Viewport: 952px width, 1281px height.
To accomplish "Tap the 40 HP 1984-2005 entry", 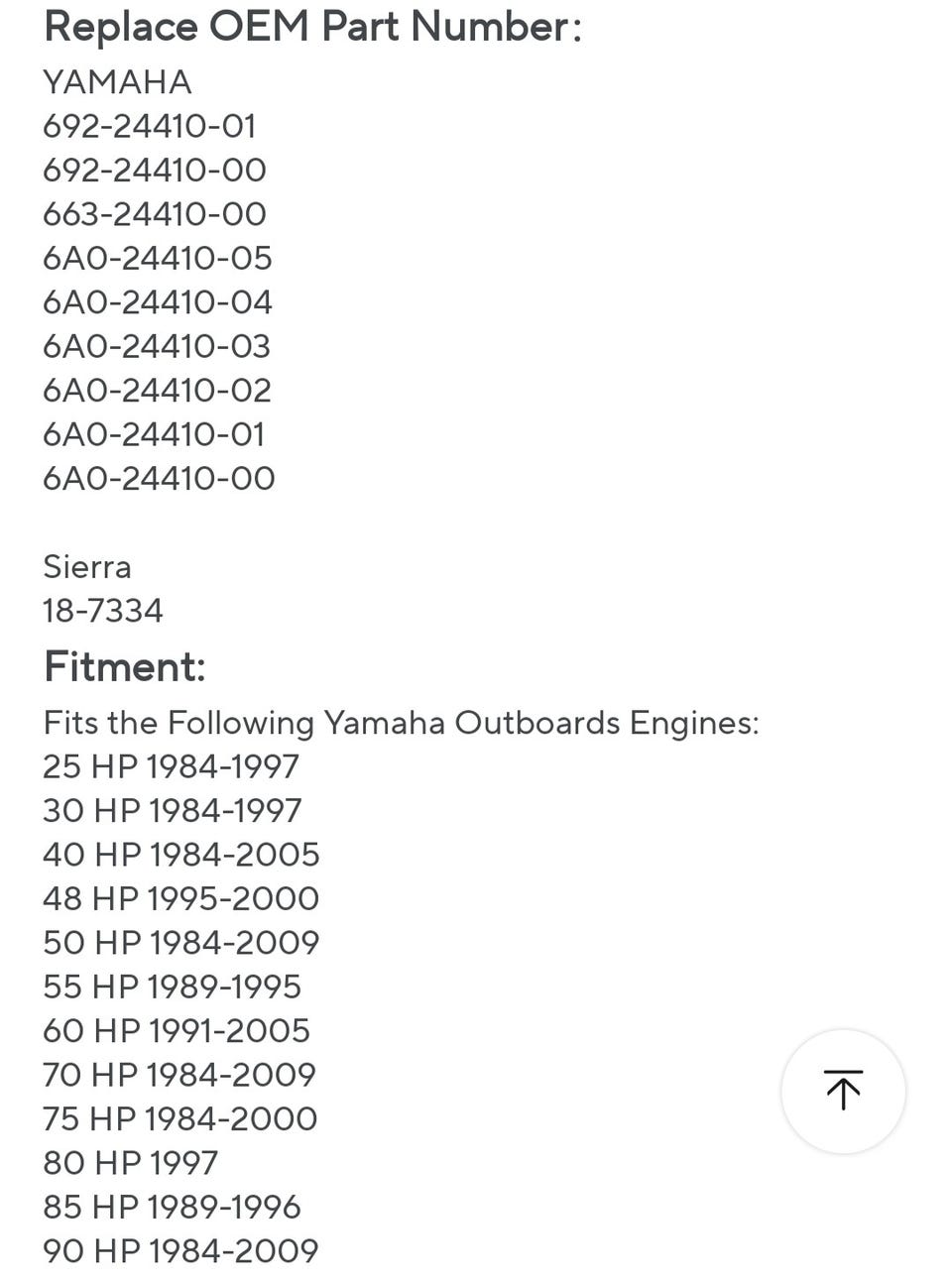I will pyautogui.click(x=181, y=855).
